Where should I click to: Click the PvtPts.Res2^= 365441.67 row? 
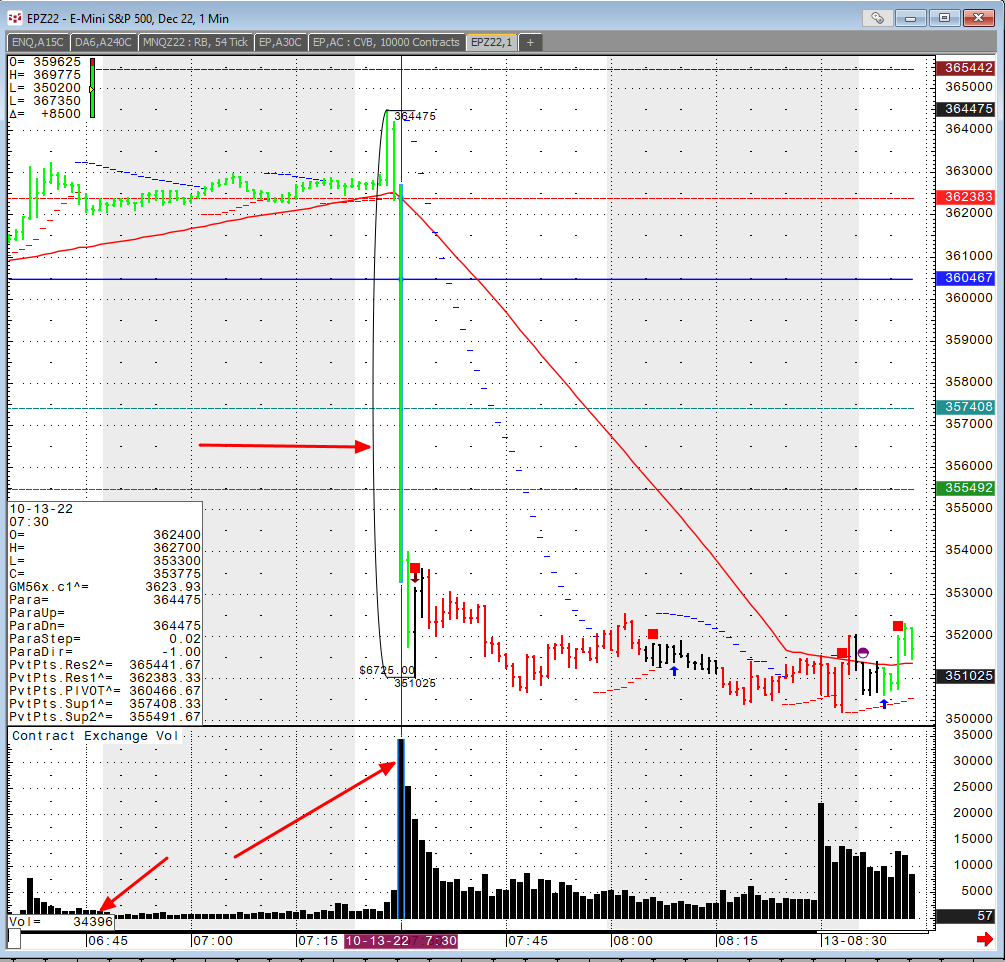point(105,665)
